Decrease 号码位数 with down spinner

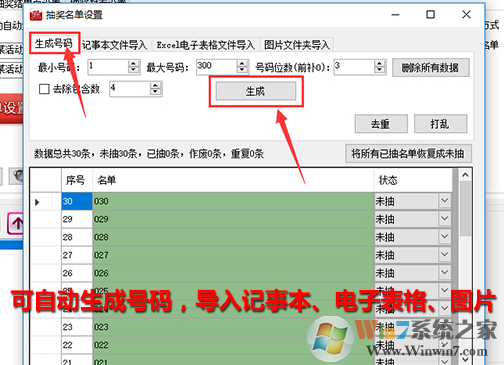(379, 70)
